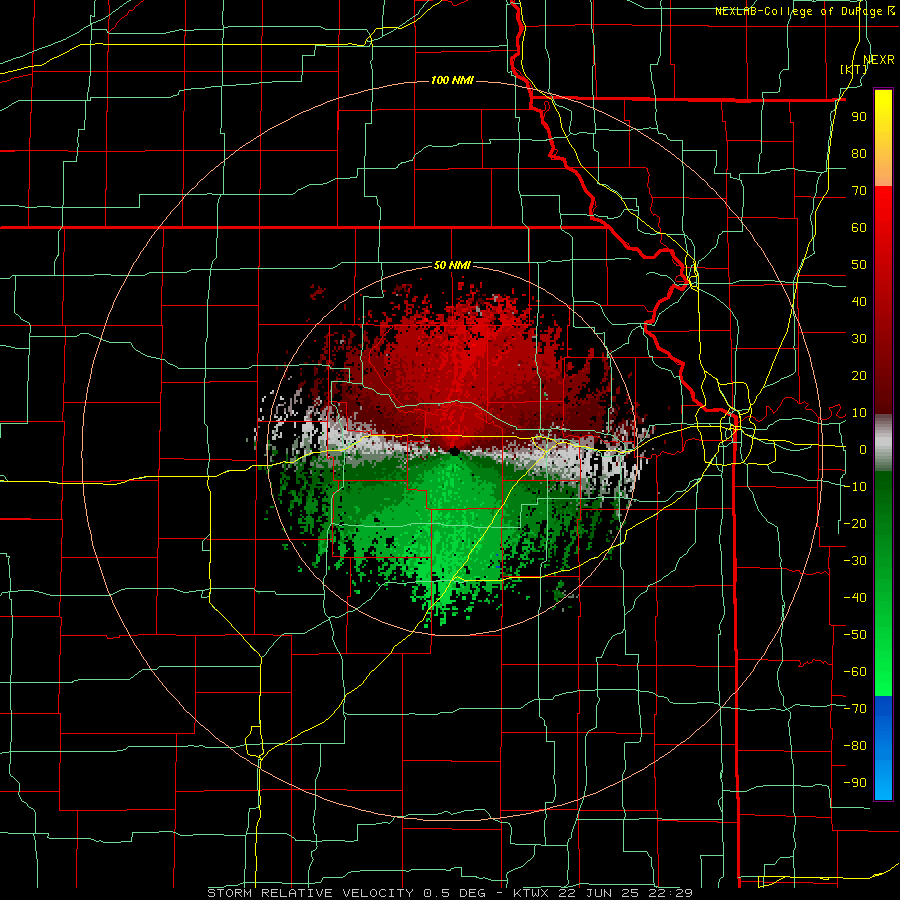
Task: Click the -60 value on the velocity scale
Action: (855, 672)
